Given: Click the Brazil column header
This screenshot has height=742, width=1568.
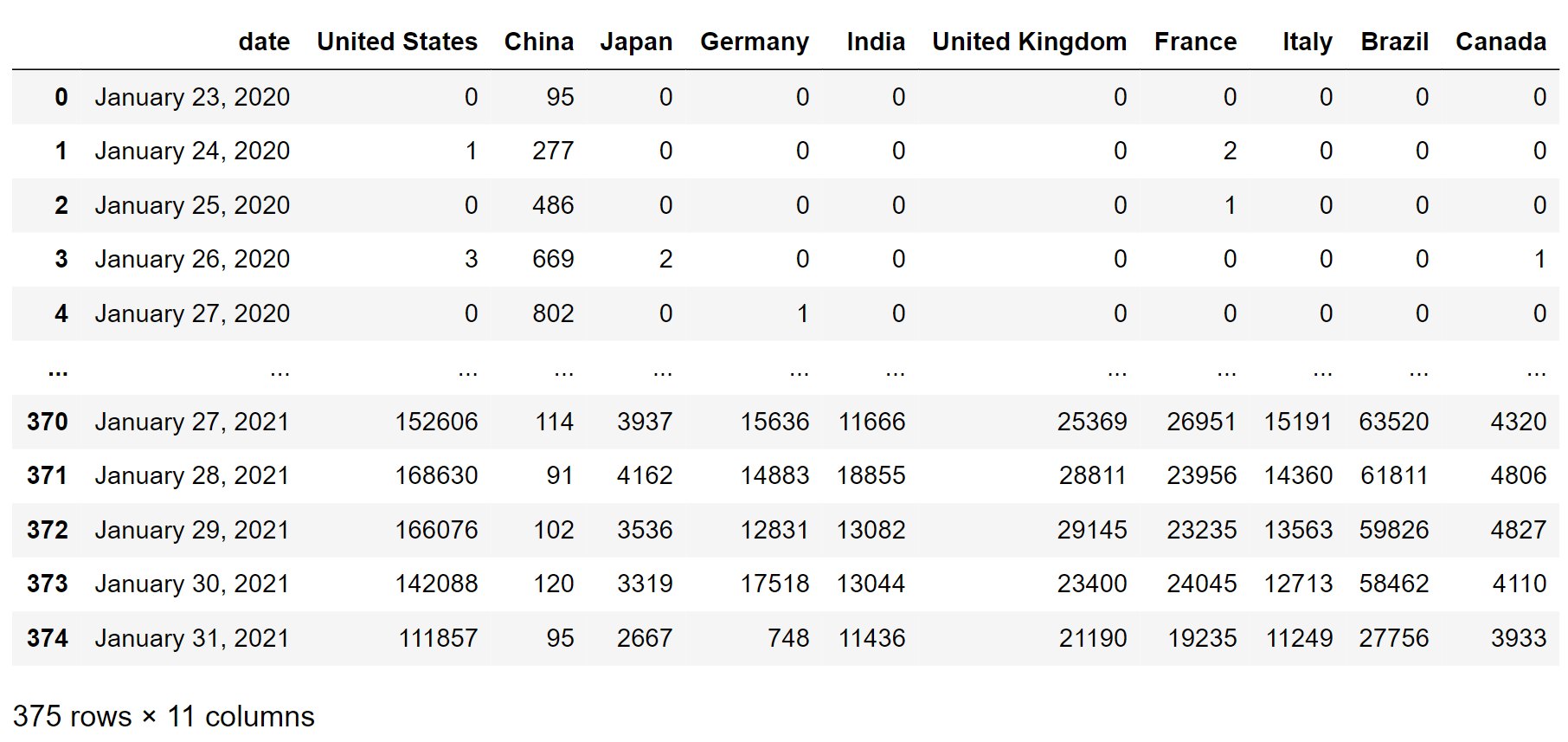Looking at the screenshot, I should click(1394, 42).
